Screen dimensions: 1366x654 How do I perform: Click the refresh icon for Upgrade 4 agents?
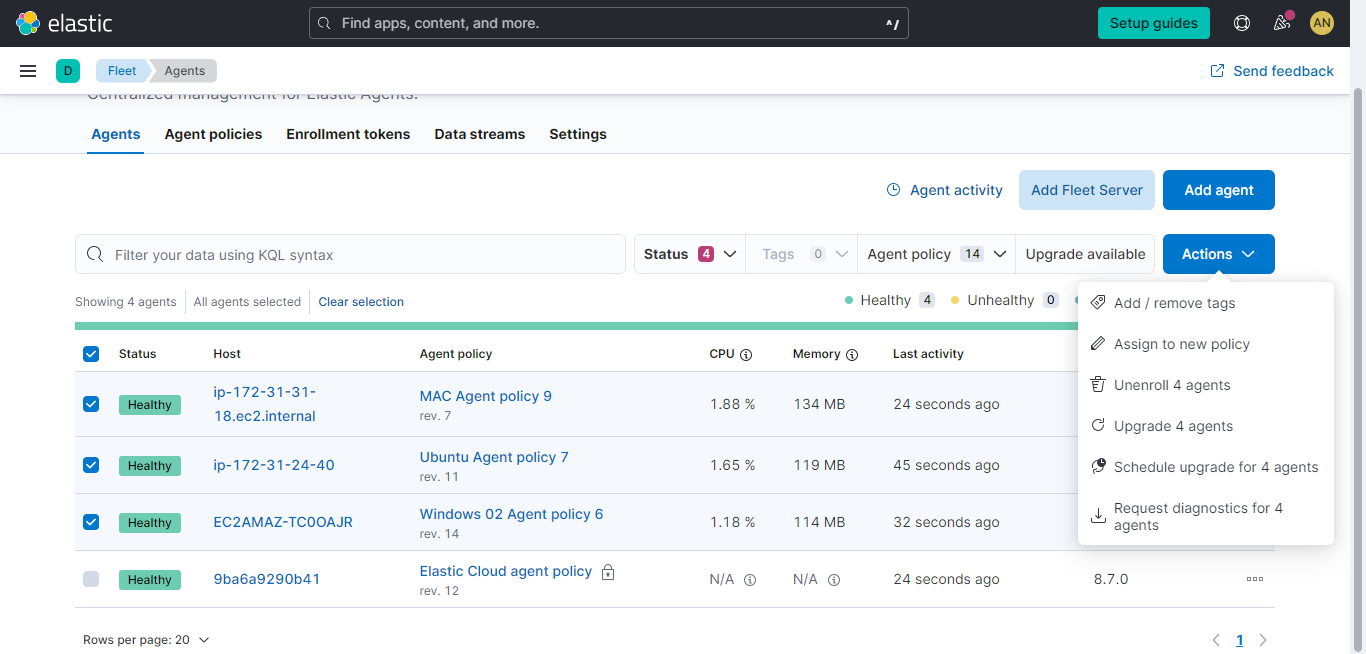pos(1097,426)
